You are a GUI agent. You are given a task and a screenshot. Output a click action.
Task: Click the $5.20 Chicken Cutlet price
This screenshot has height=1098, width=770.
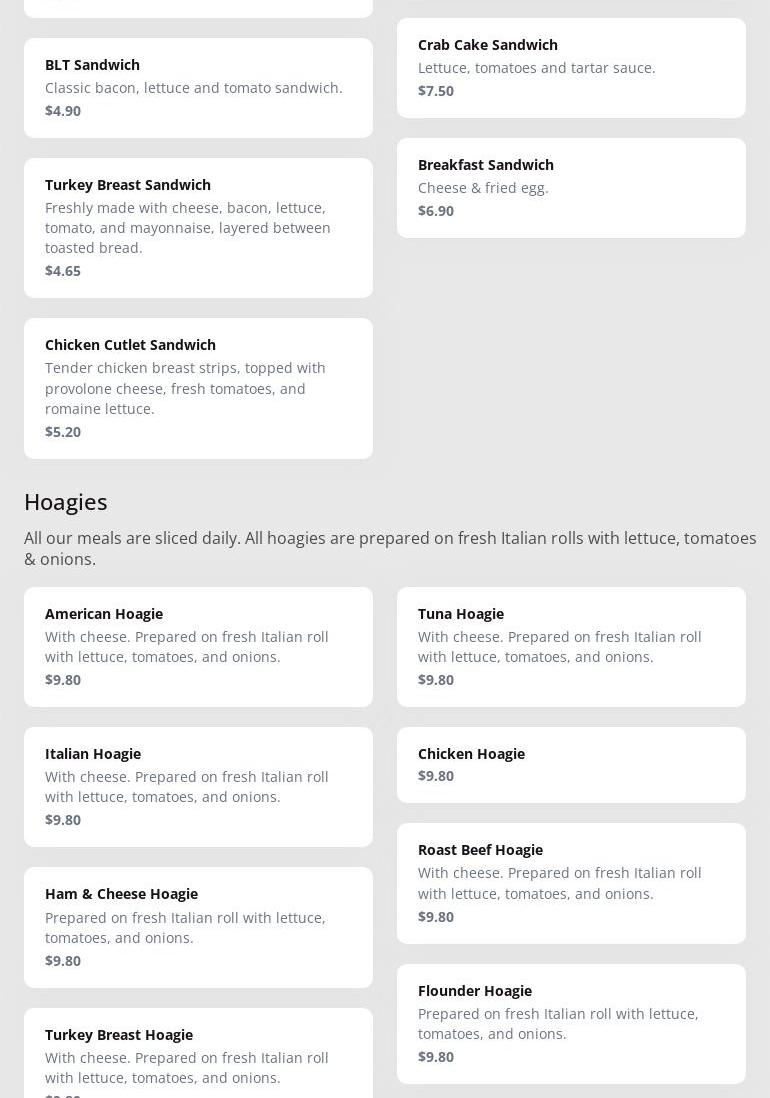(63, 432)
